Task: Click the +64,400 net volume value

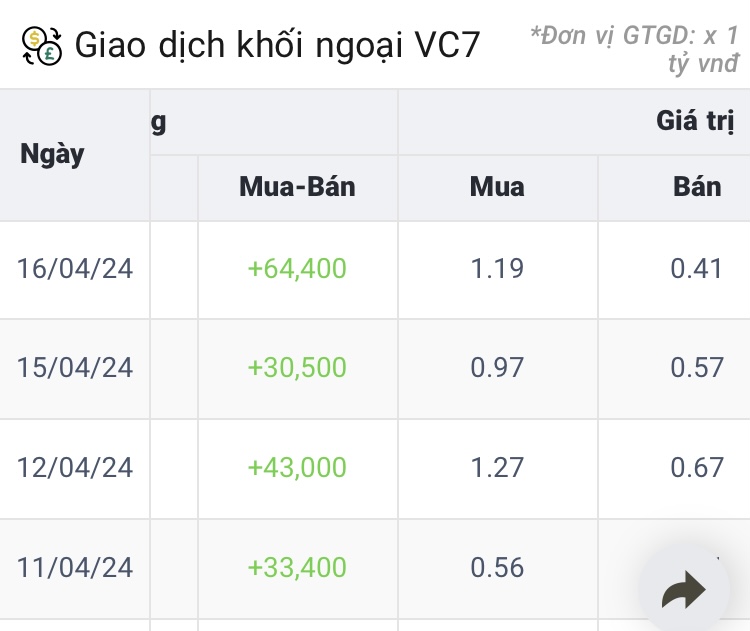Action: click(297, 268)
